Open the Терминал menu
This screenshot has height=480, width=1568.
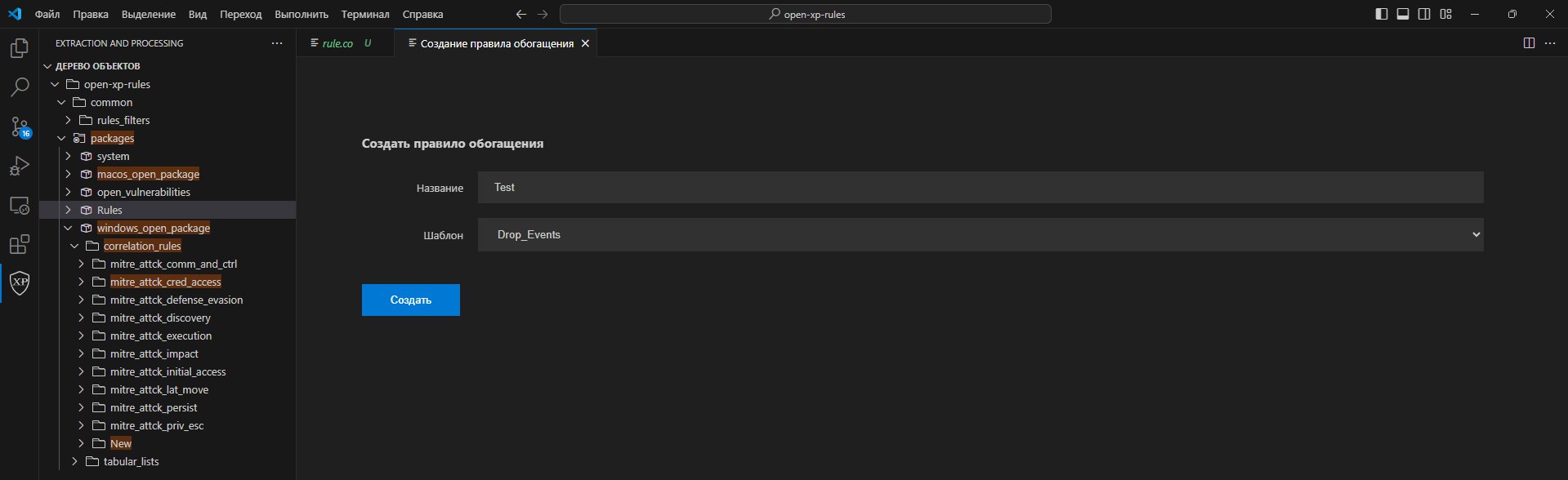365,14
